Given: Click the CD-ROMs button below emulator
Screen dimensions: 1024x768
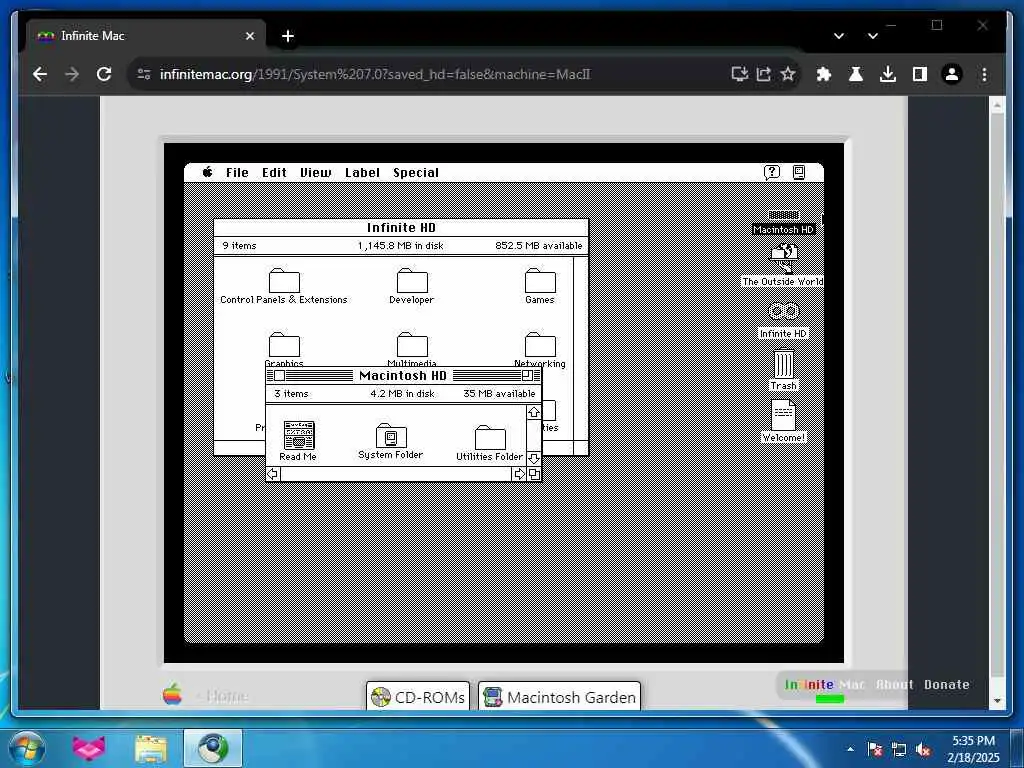Looking at the screenshot, I should [418, 697].
